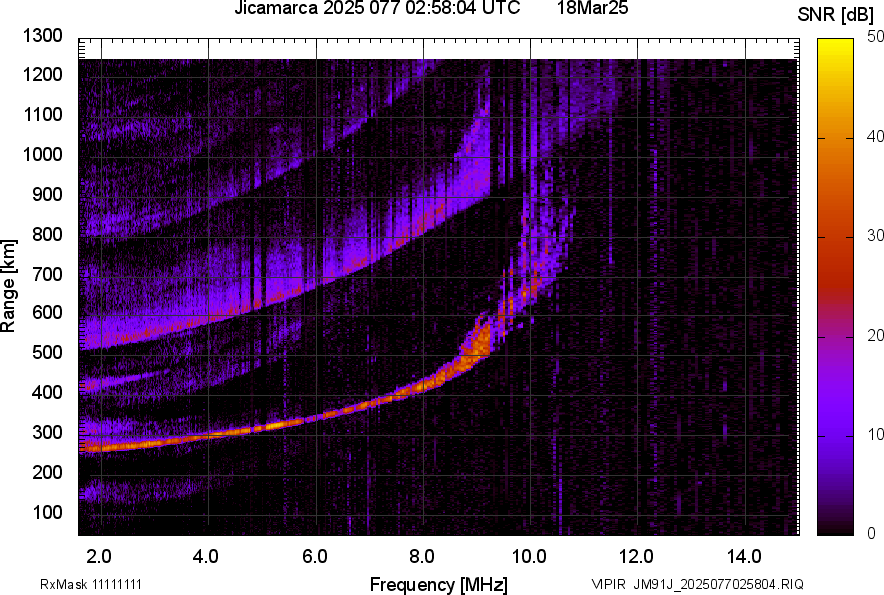Click range tick label '100'
This screenshot has height=595, width=884.
point(47,512)
